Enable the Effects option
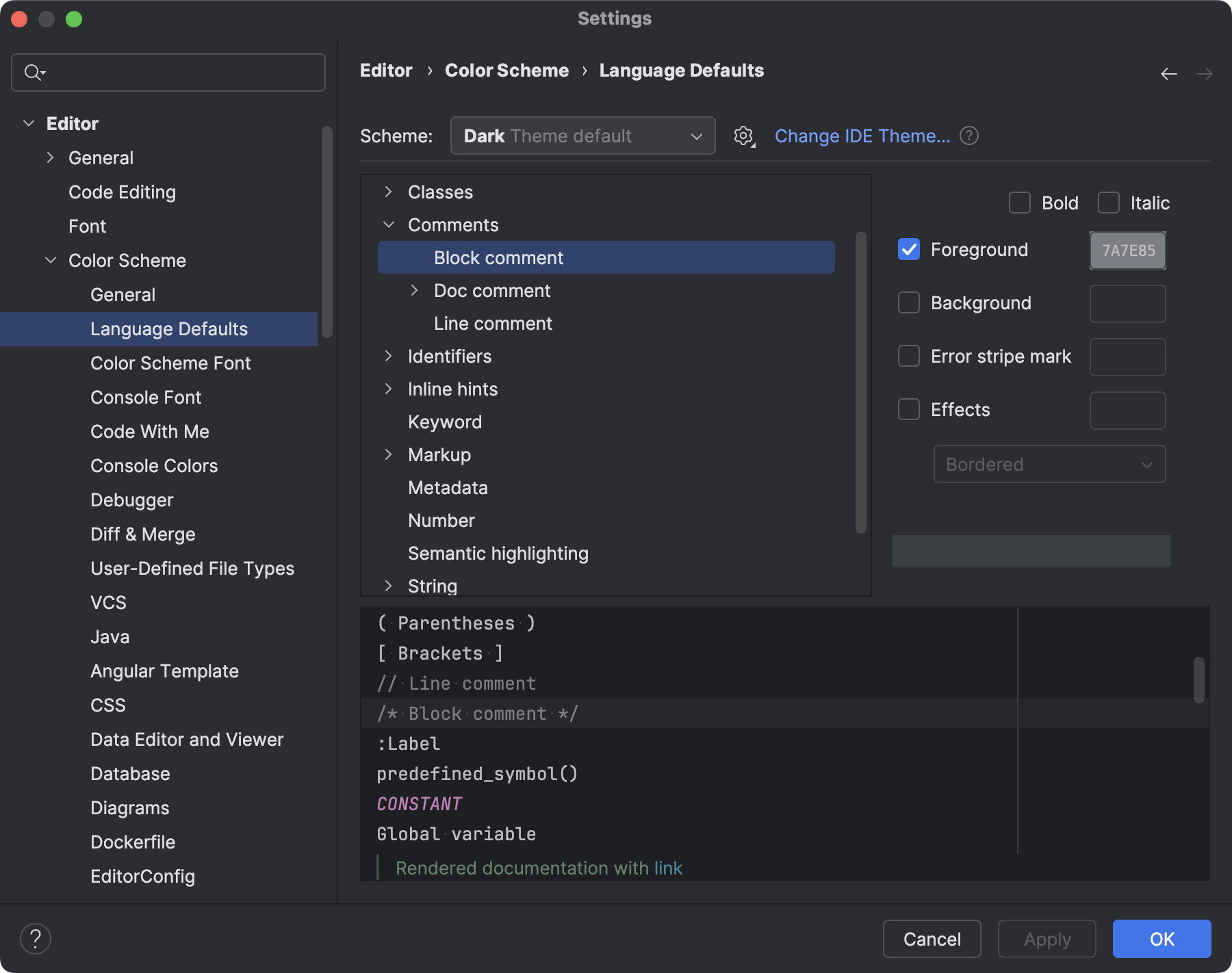 pos(909,409)
